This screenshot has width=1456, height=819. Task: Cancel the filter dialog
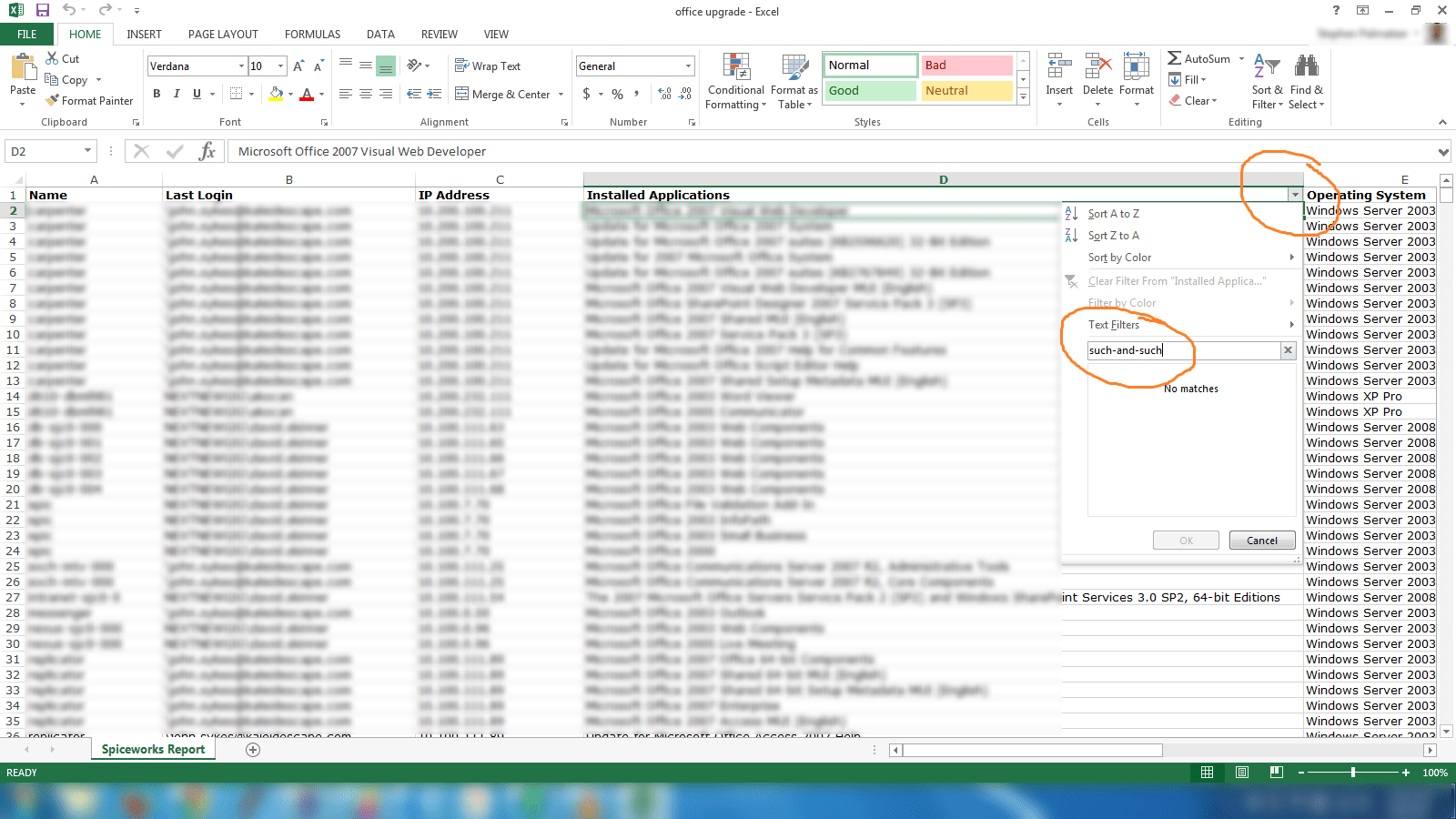(1262, 540)
